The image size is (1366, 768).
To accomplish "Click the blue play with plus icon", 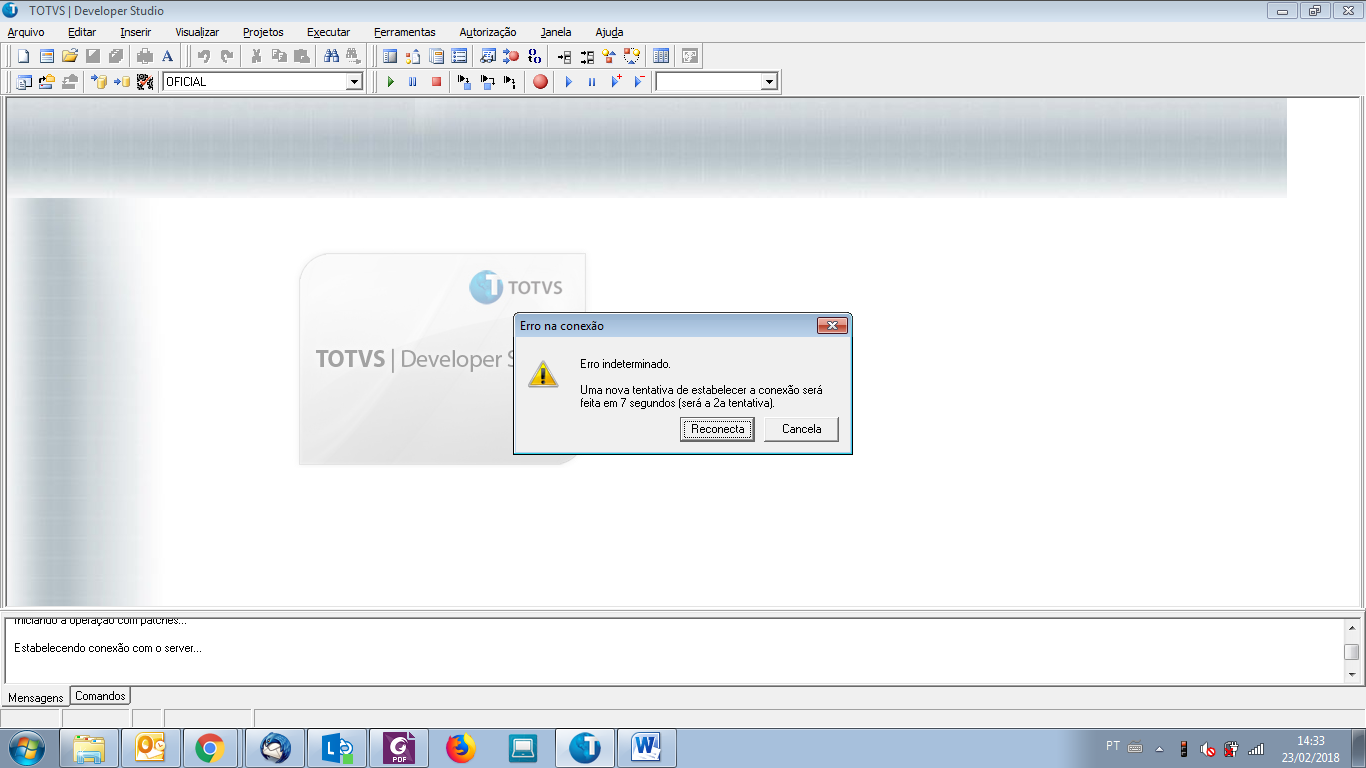I will (616, 81).
